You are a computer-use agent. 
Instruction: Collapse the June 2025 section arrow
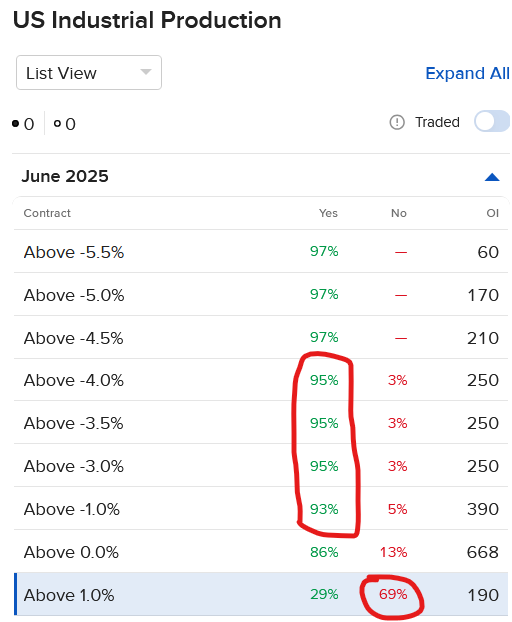point(492,177)
